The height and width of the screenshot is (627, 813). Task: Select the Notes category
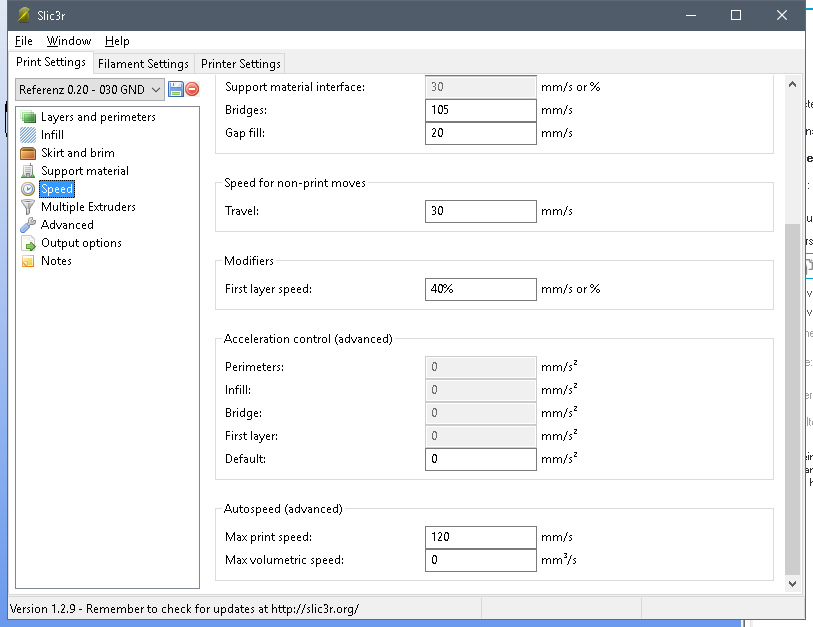point(56,261)
